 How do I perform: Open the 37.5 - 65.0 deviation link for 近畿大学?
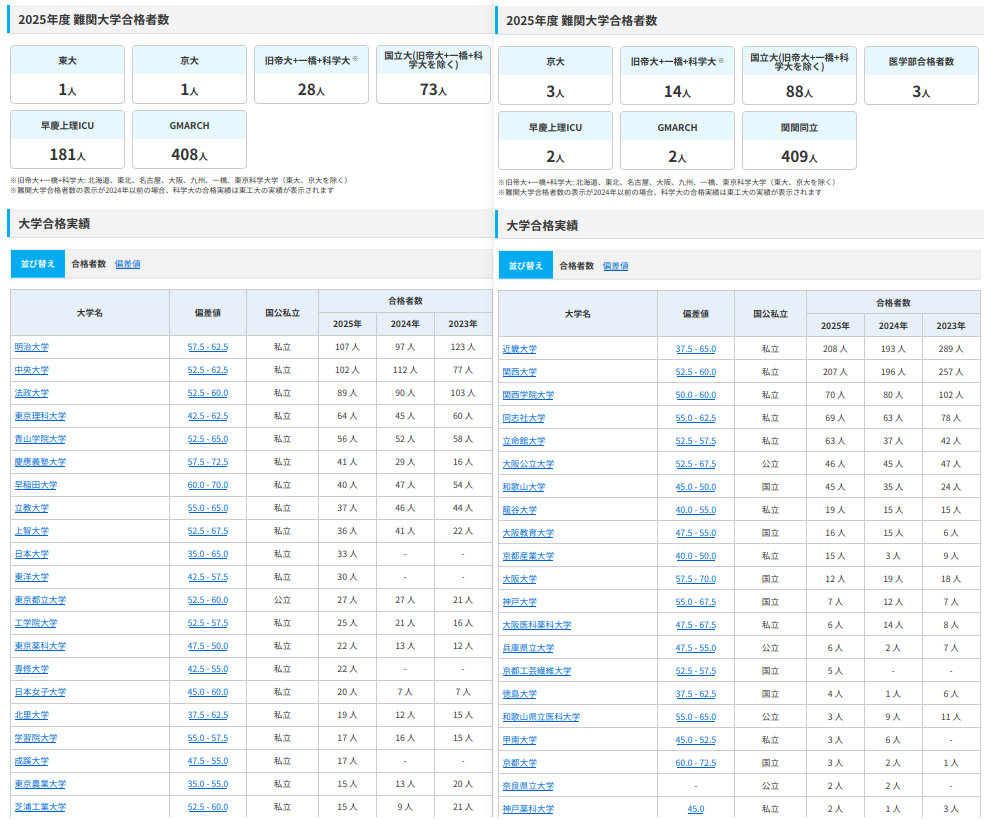696,349
